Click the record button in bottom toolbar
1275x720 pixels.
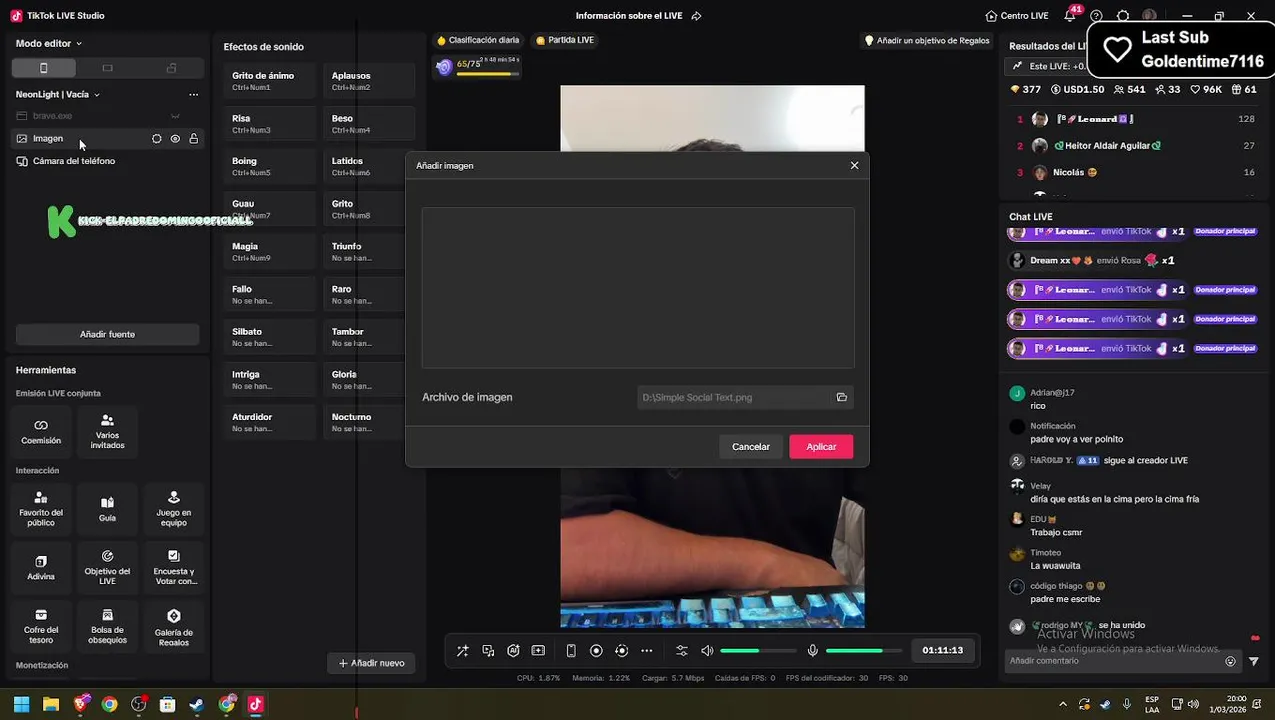pos(596,651)
